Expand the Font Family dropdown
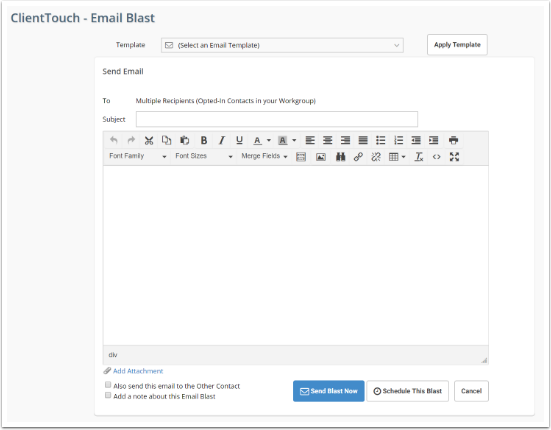Screen dimensions: 551x430 click(138, 156)
